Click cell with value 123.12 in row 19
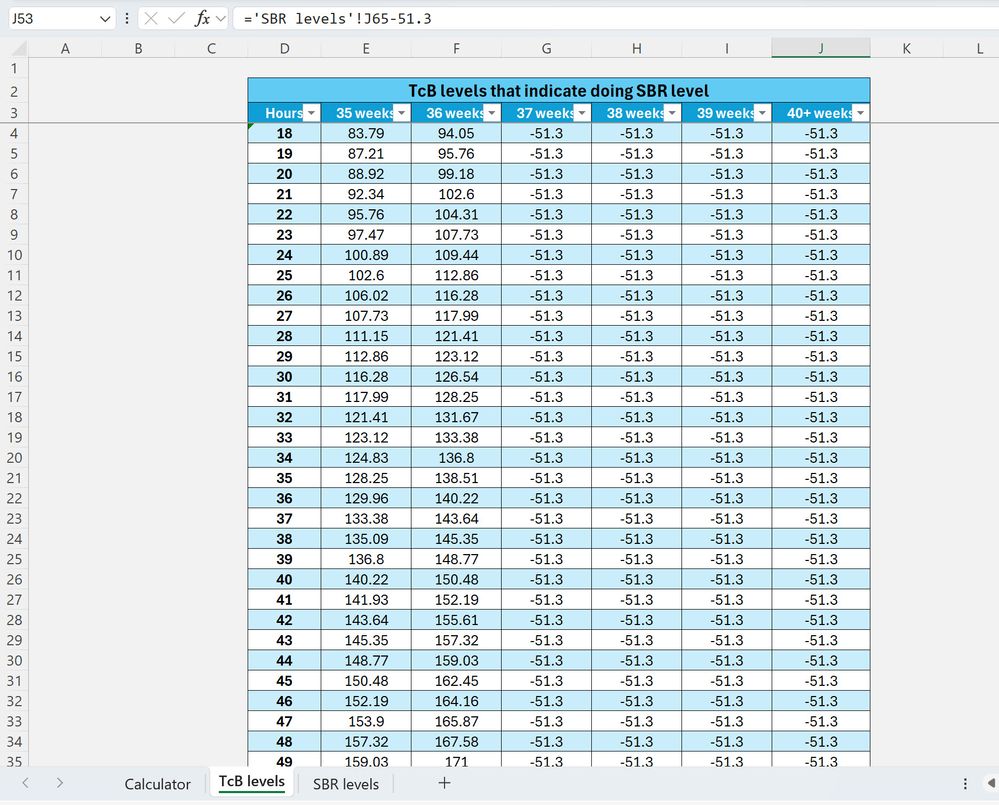Image resolution: width=999 pixels, height=805 pixels. pos(366,438)
